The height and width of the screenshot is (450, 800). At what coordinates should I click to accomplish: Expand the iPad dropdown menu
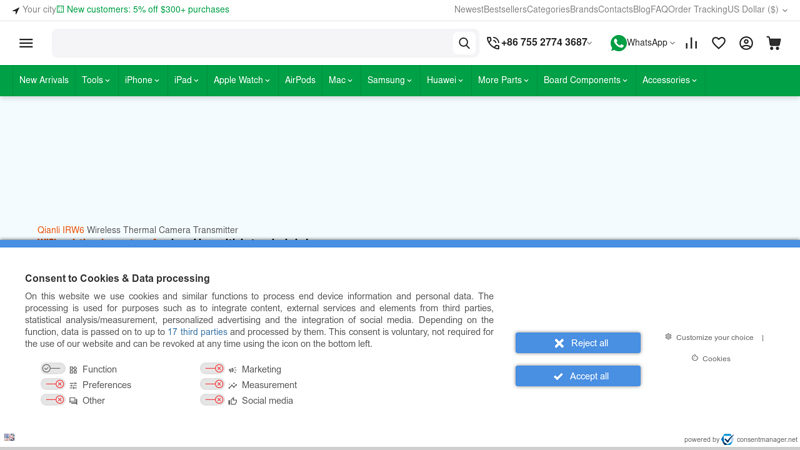point(186,80)
